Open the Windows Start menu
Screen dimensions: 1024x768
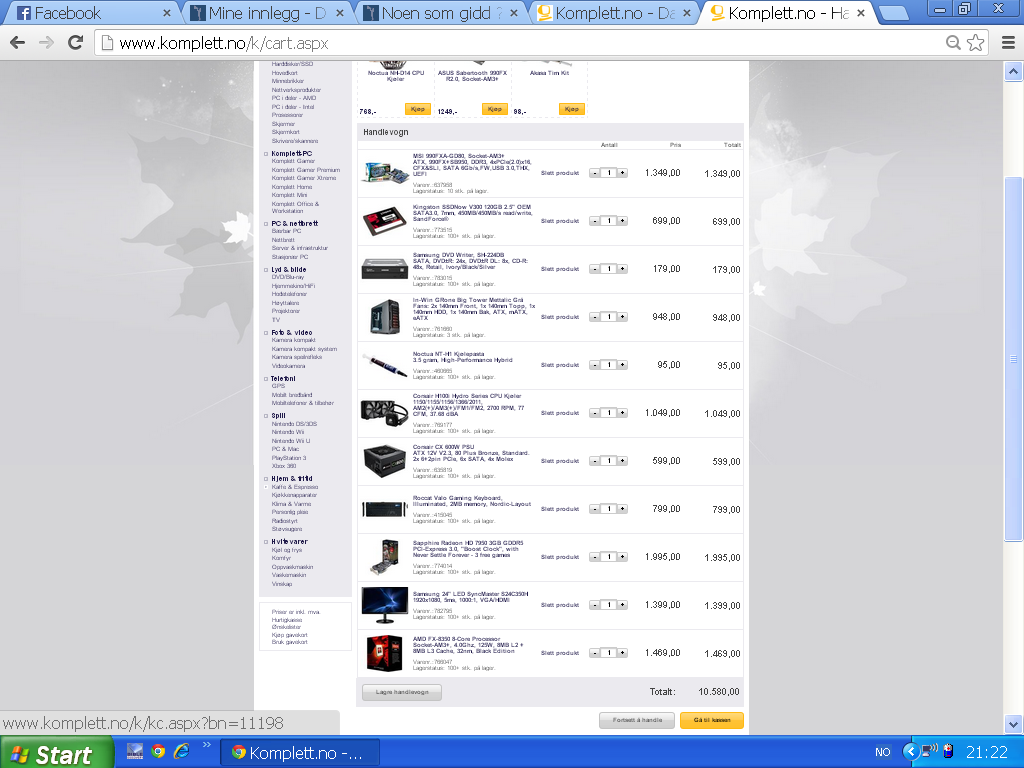coord(56,753)
